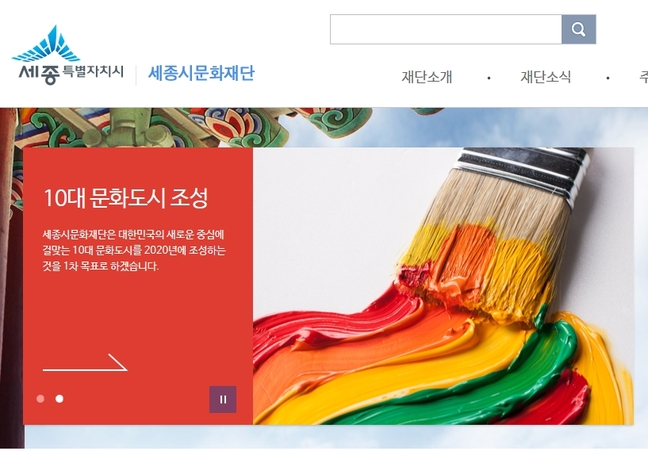Click the dot separator between 재단소개 and 재단소식
This screenshot has width=648, height=451.
489,78
